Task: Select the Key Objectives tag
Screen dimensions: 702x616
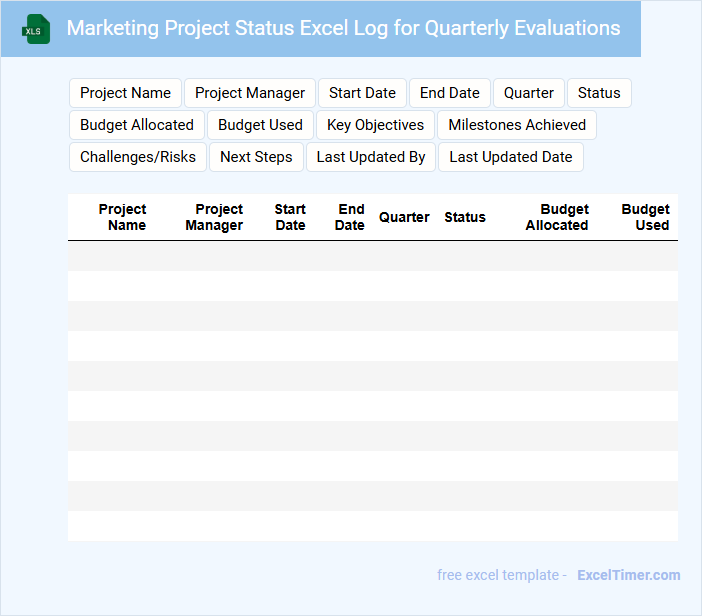Action: (x=375, y=125)
